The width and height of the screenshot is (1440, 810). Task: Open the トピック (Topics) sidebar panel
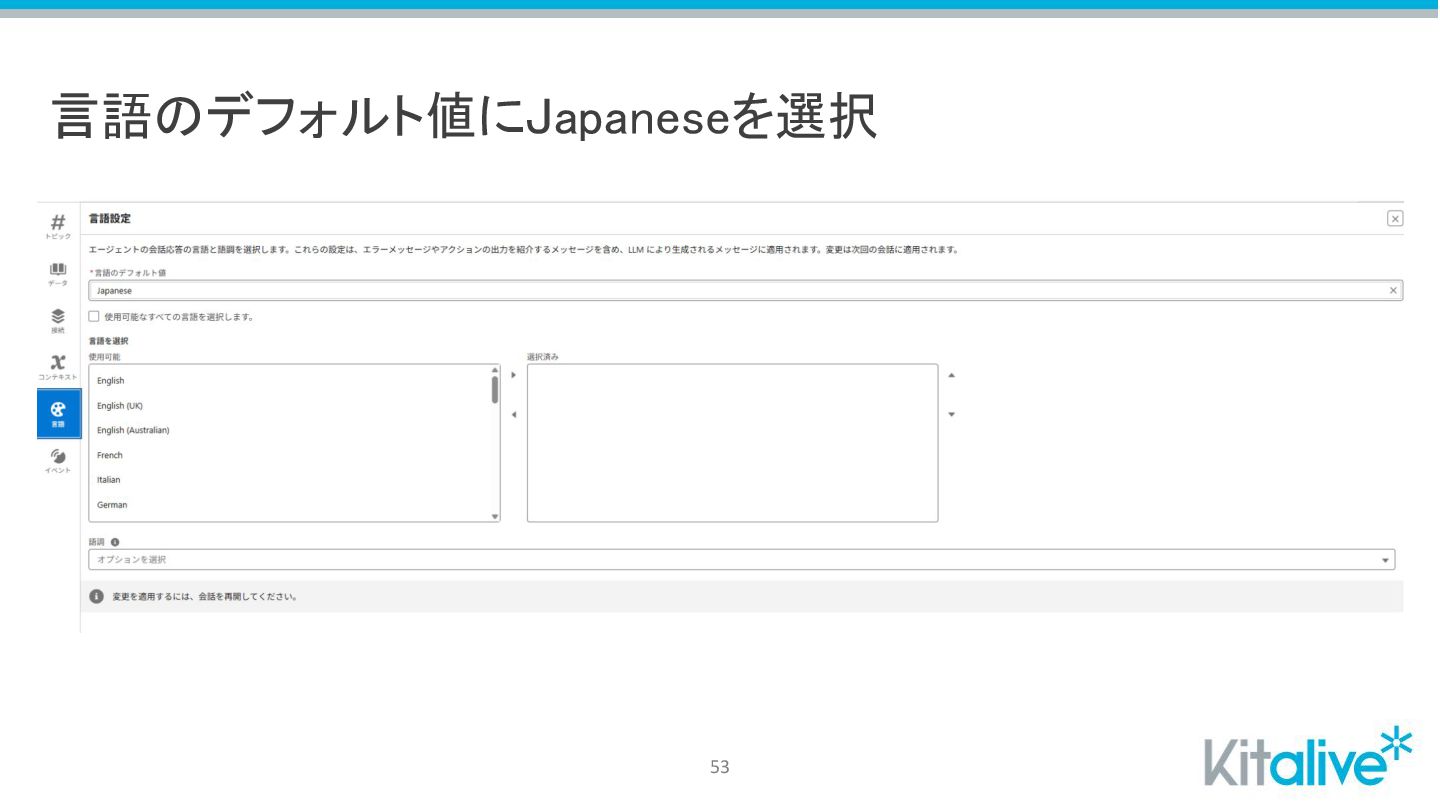(x=58, y=226)
